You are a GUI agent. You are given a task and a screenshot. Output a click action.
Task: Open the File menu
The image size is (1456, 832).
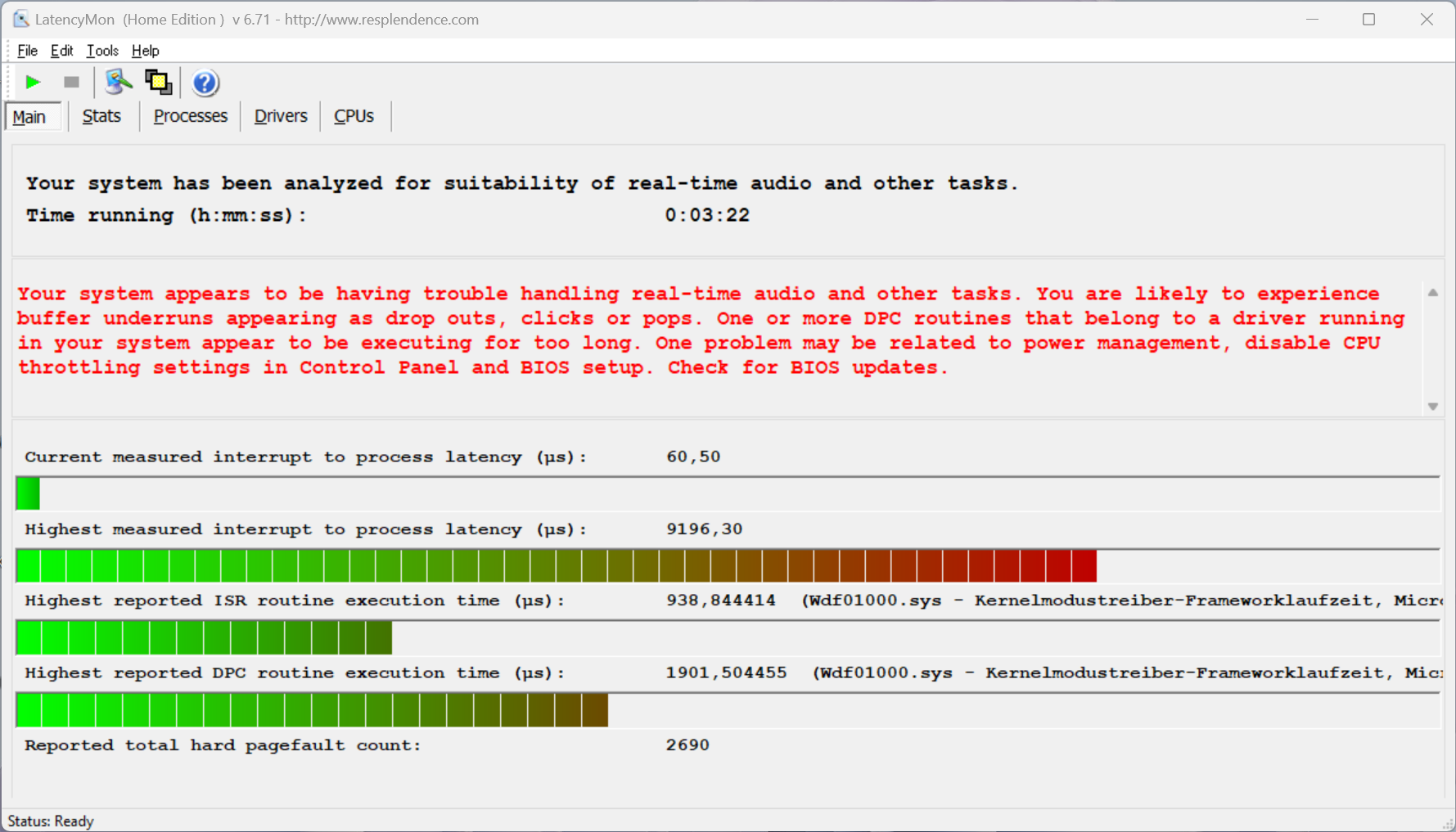27,51
